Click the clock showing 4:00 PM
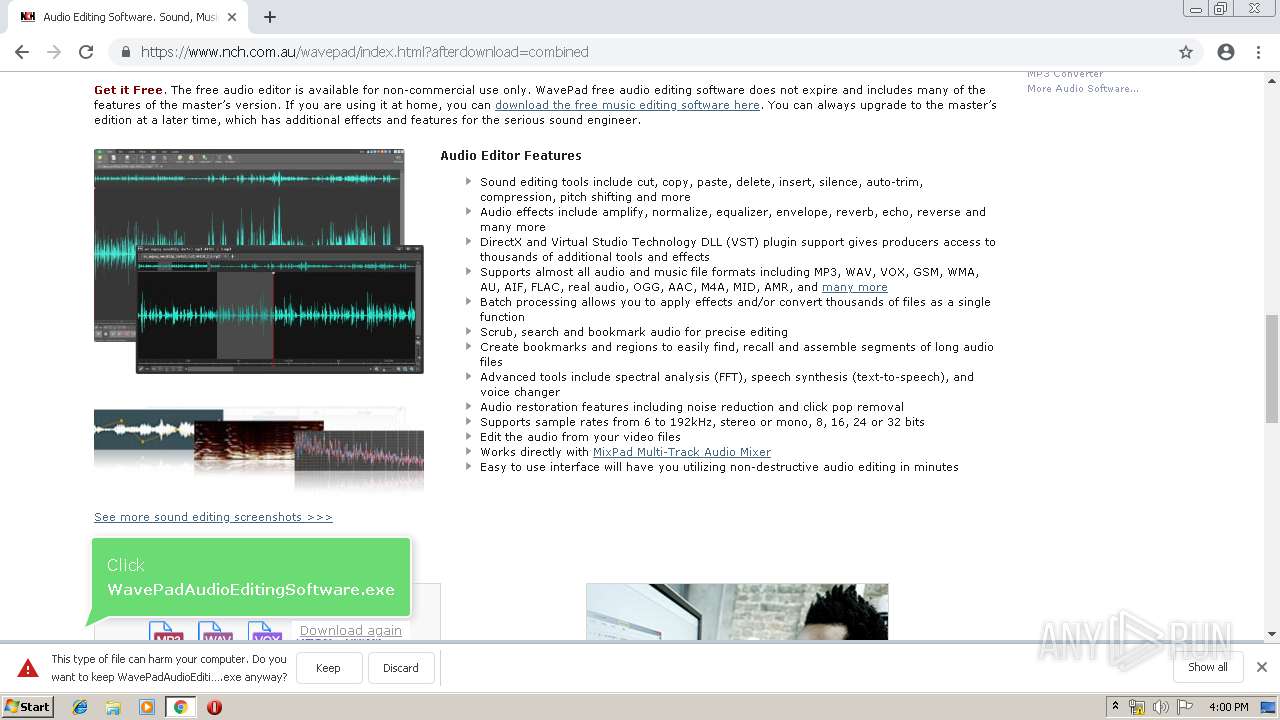Viewport: 1280px width, 720px height. tap(1228, 707)
